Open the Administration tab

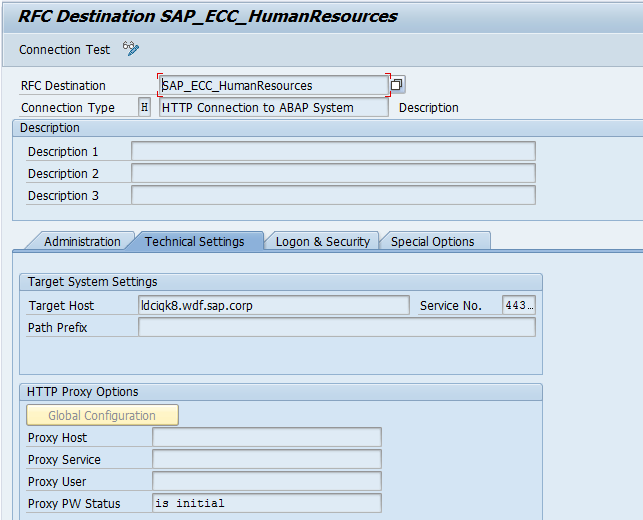tap(82, 241)
